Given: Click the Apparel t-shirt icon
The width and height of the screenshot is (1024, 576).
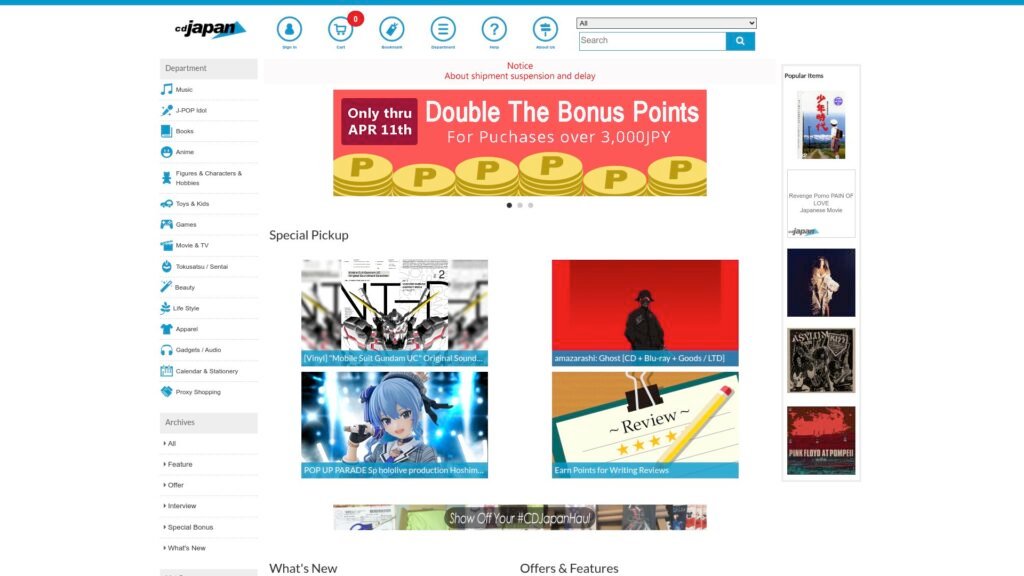Looking at the screenshot, I should click(167, 329).
